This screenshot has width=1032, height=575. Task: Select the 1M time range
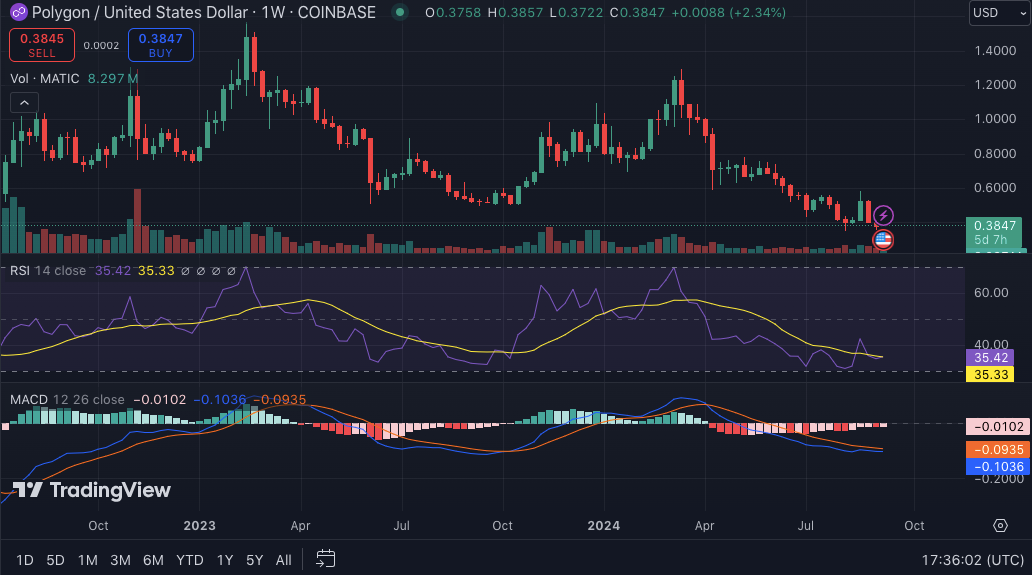88,560
